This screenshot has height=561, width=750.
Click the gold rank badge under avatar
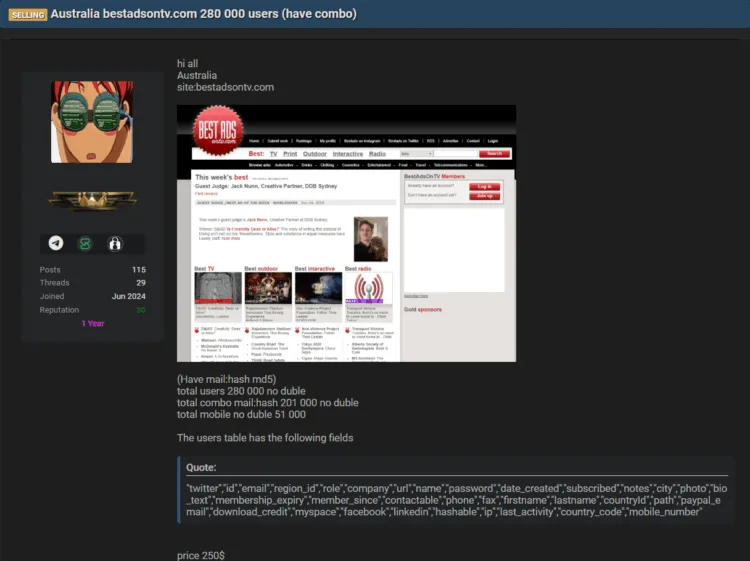click(x=92, y=200)
